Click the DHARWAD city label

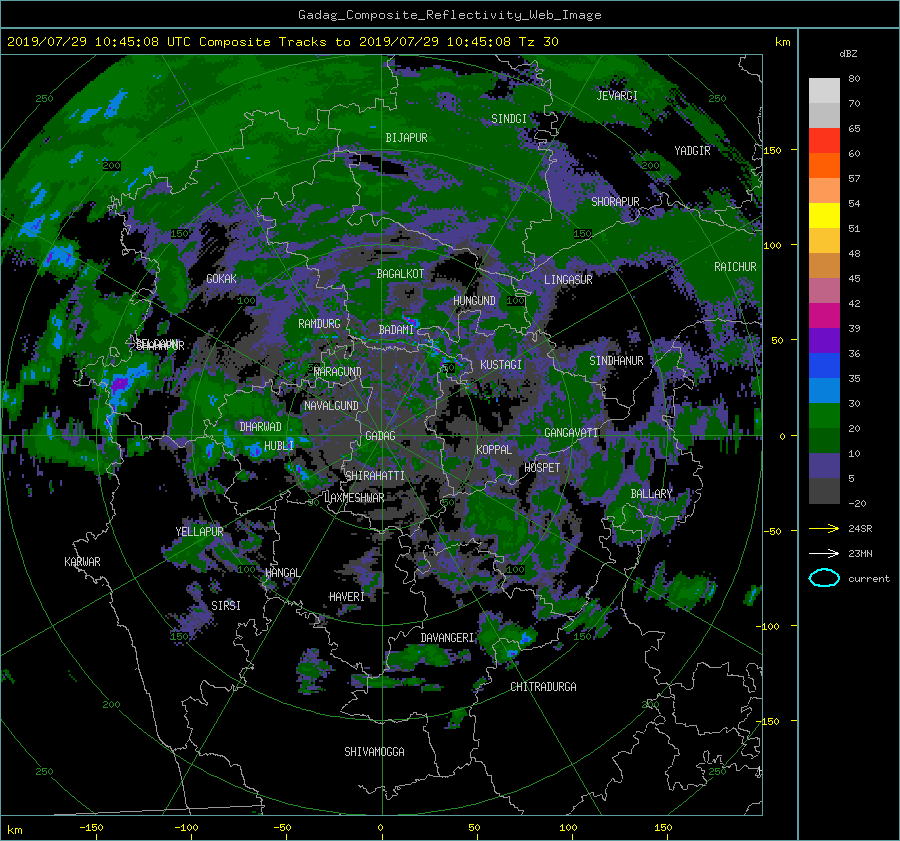(261, 427)
